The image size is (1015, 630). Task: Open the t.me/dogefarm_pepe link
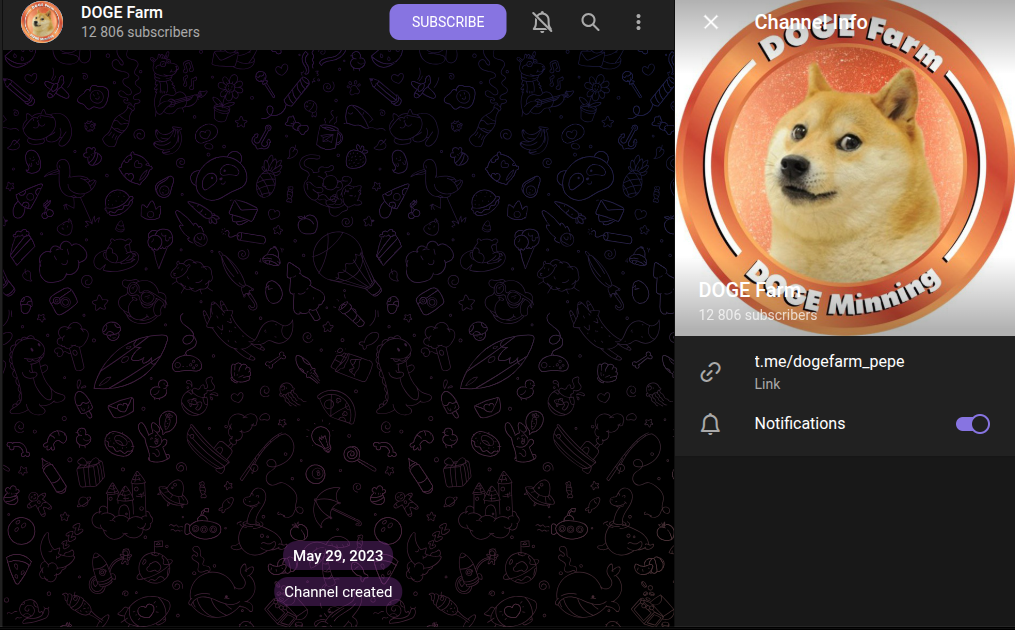pos(828,361)
